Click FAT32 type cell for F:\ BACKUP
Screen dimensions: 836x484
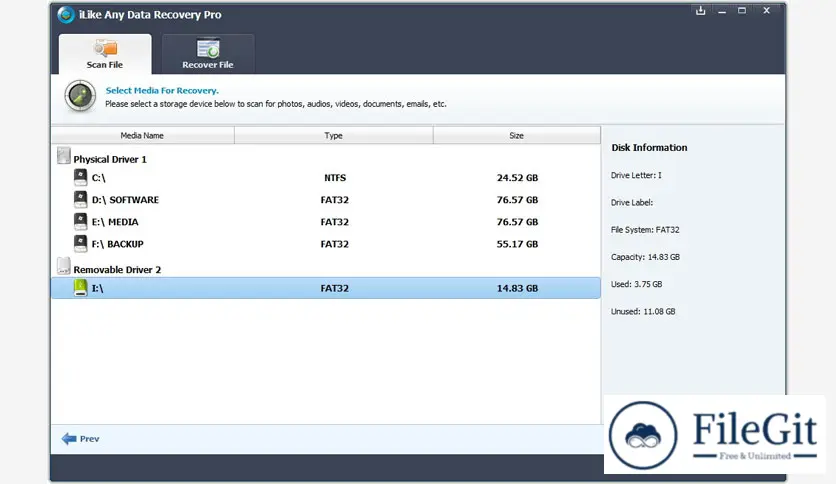tap(335, 244)
